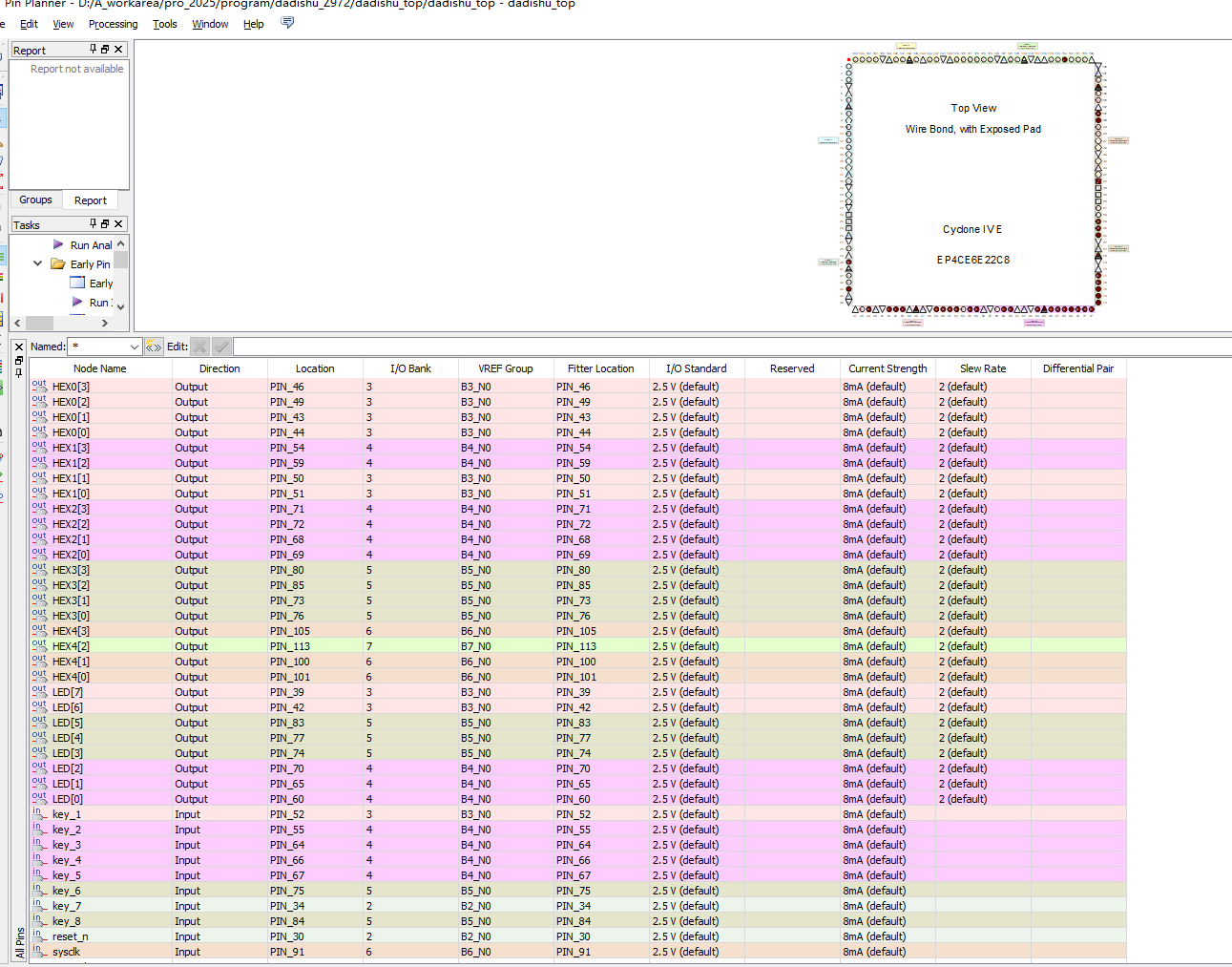This screenshot has height=967, width=1232.
Task: Float the Tasks panel window
Action: click(x=105, y=223)
